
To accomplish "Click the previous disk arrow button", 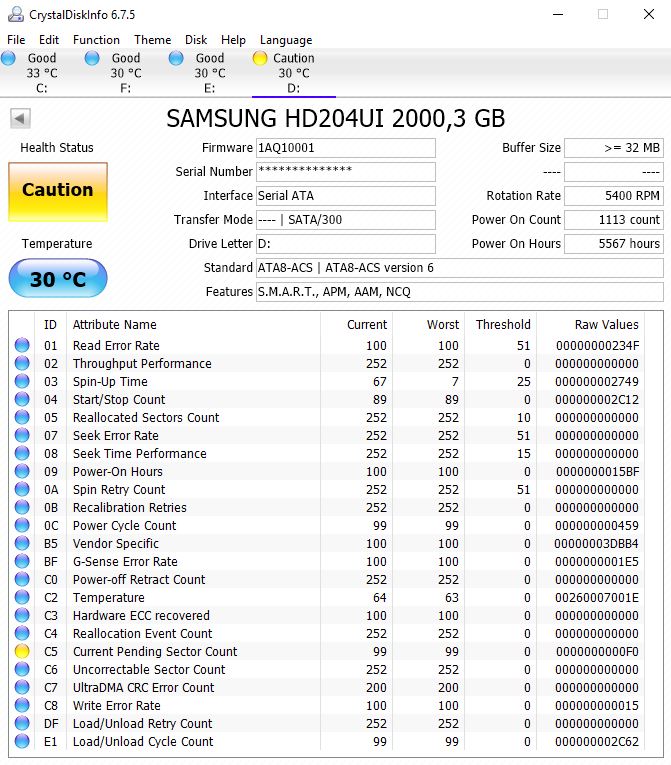I will tap(20, 119).
